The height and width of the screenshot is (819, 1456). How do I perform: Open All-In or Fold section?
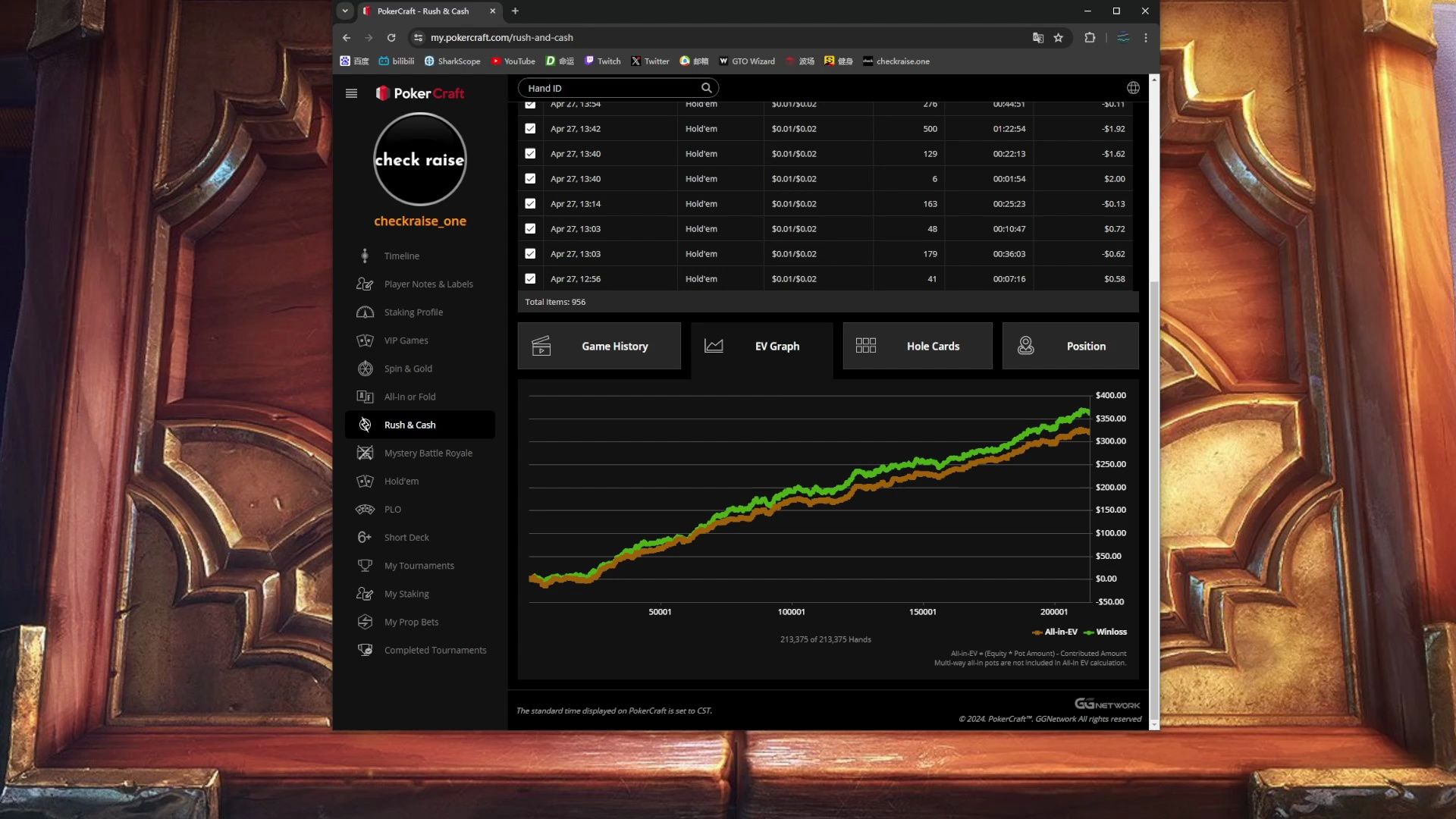pyautogui.click(x=409, y=397)
